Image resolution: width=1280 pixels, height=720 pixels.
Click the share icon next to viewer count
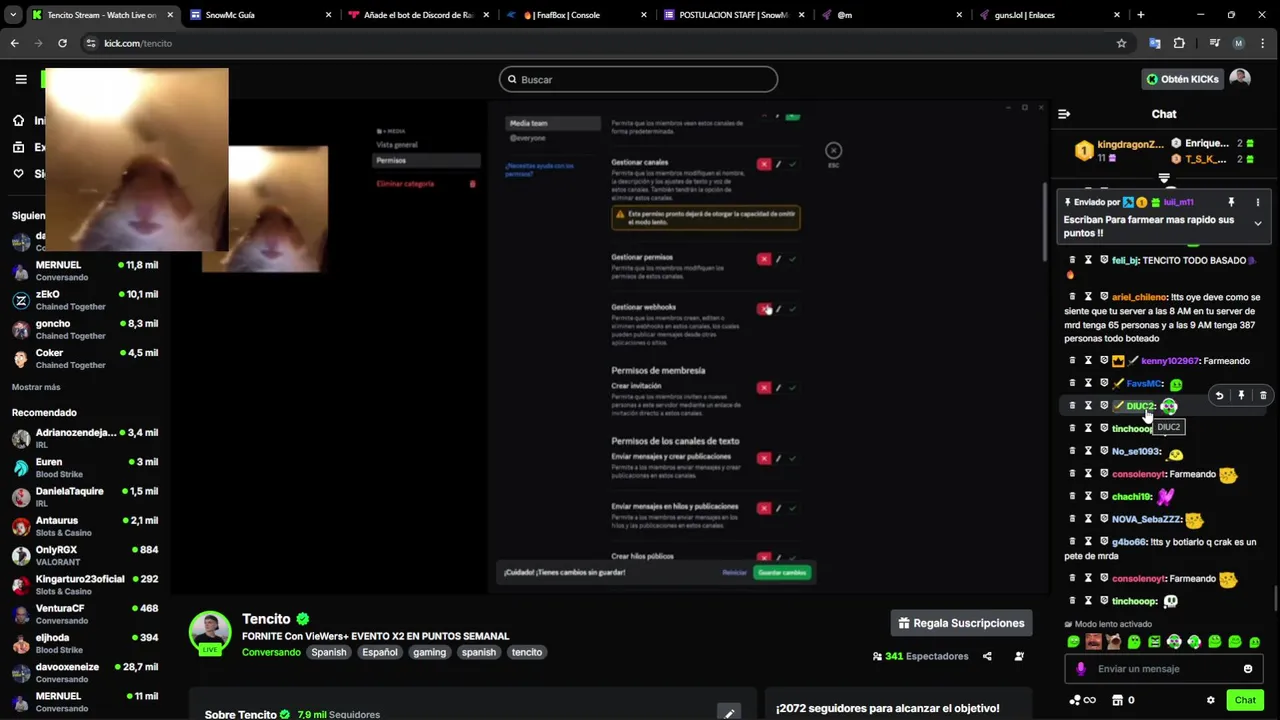click(x=987, y=657)
